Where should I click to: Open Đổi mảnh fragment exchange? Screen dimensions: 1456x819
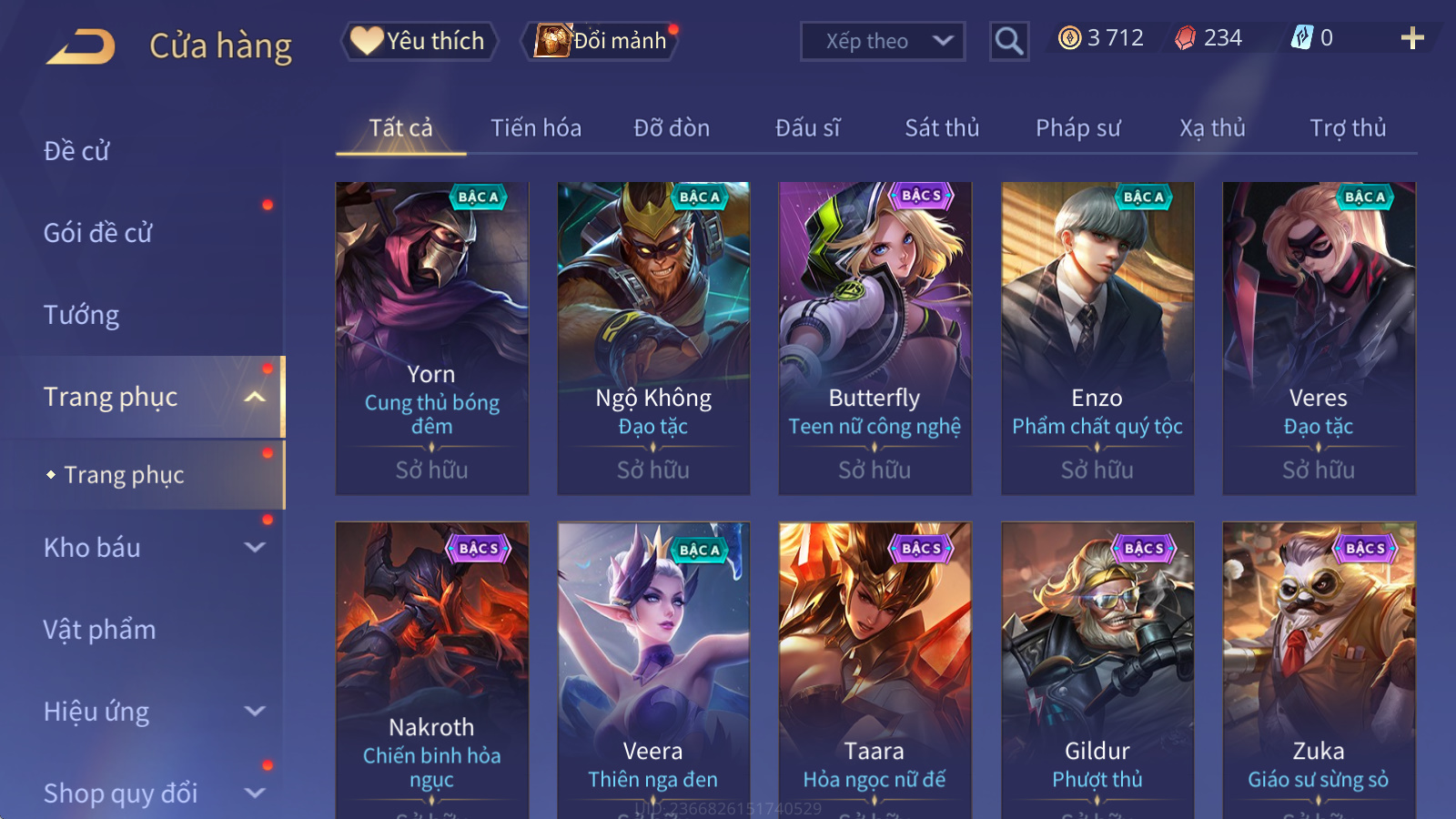point(601,41)
